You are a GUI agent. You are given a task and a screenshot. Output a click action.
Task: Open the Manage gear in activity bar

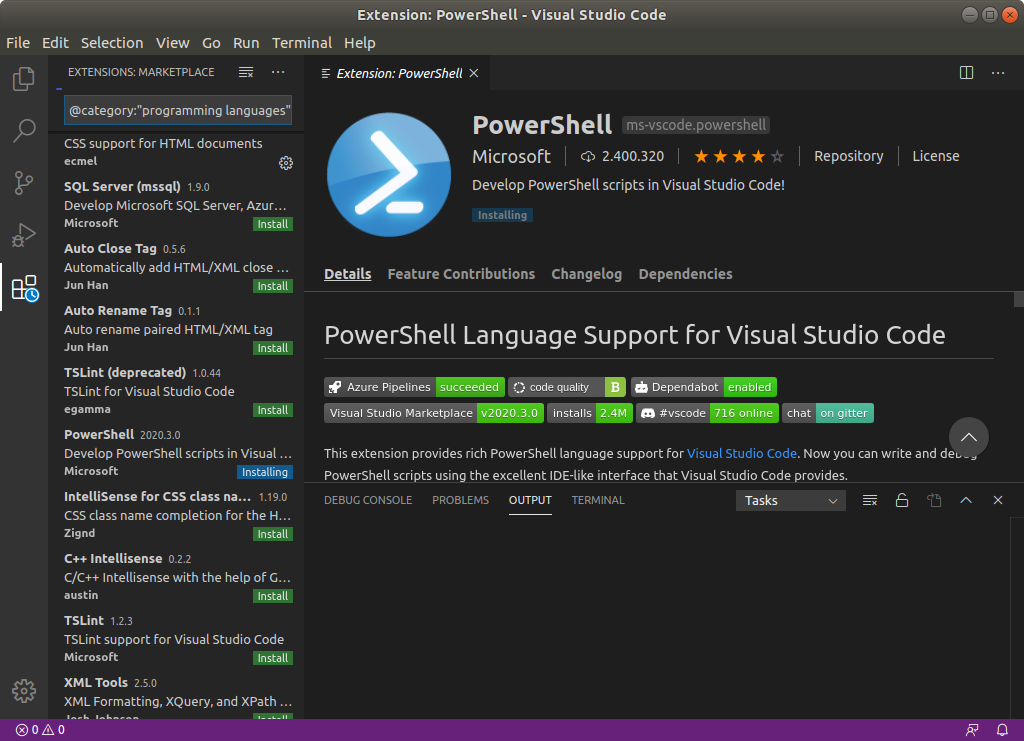[24, 691]
